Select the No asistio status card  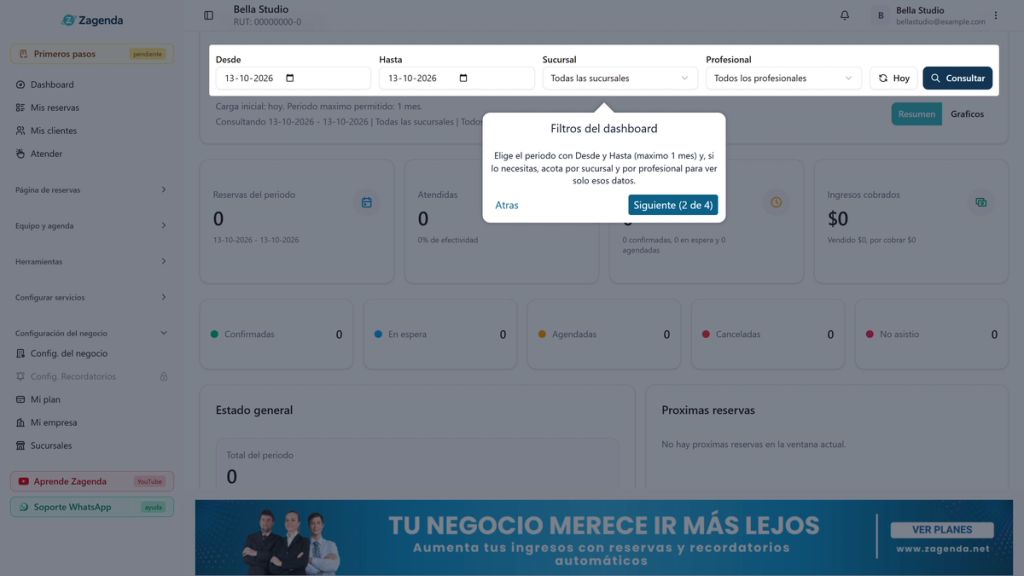[x=932, y=334]
